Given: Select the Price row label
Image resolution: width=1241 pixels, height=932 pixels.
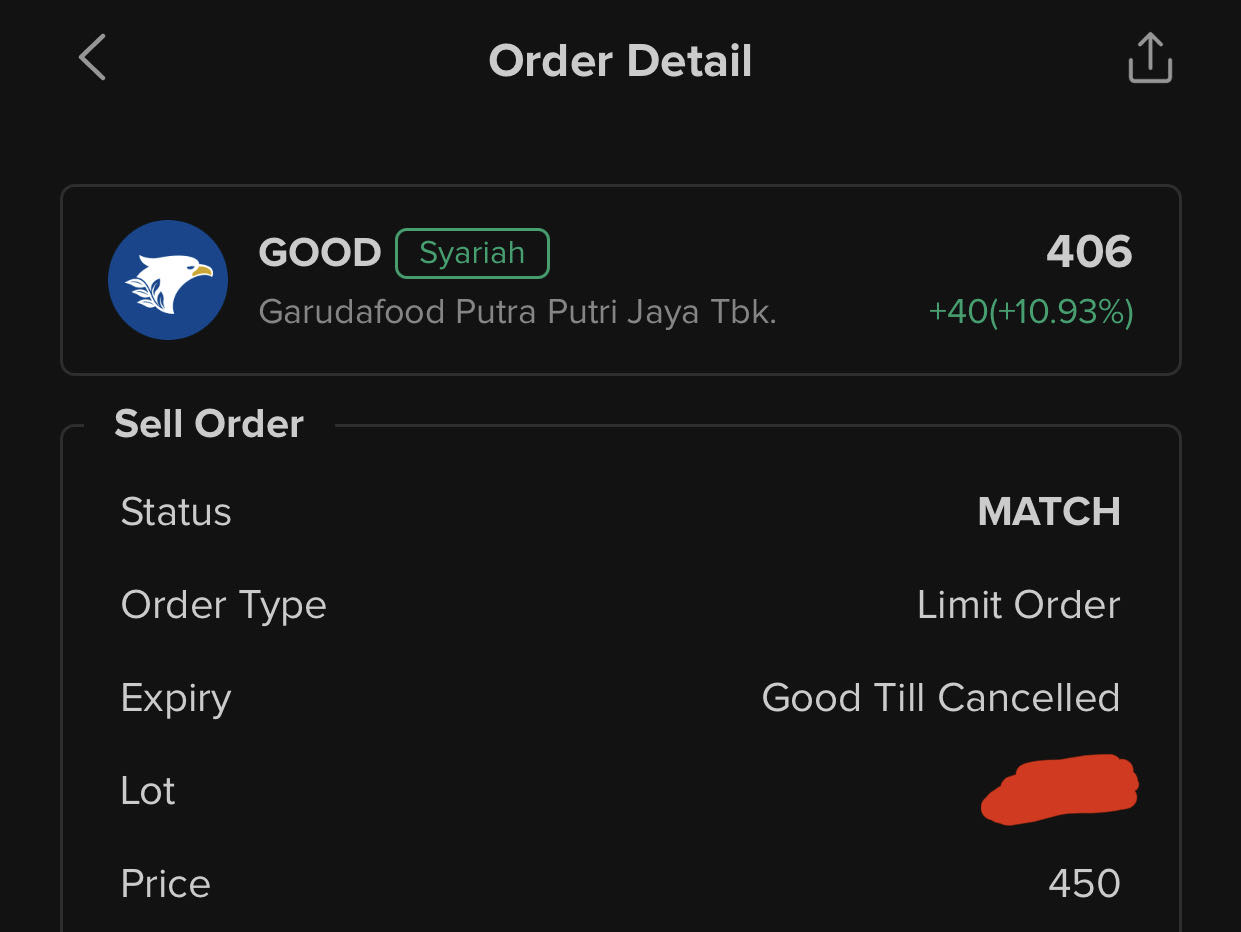Looking at the screenshot, I should point(165,884).
